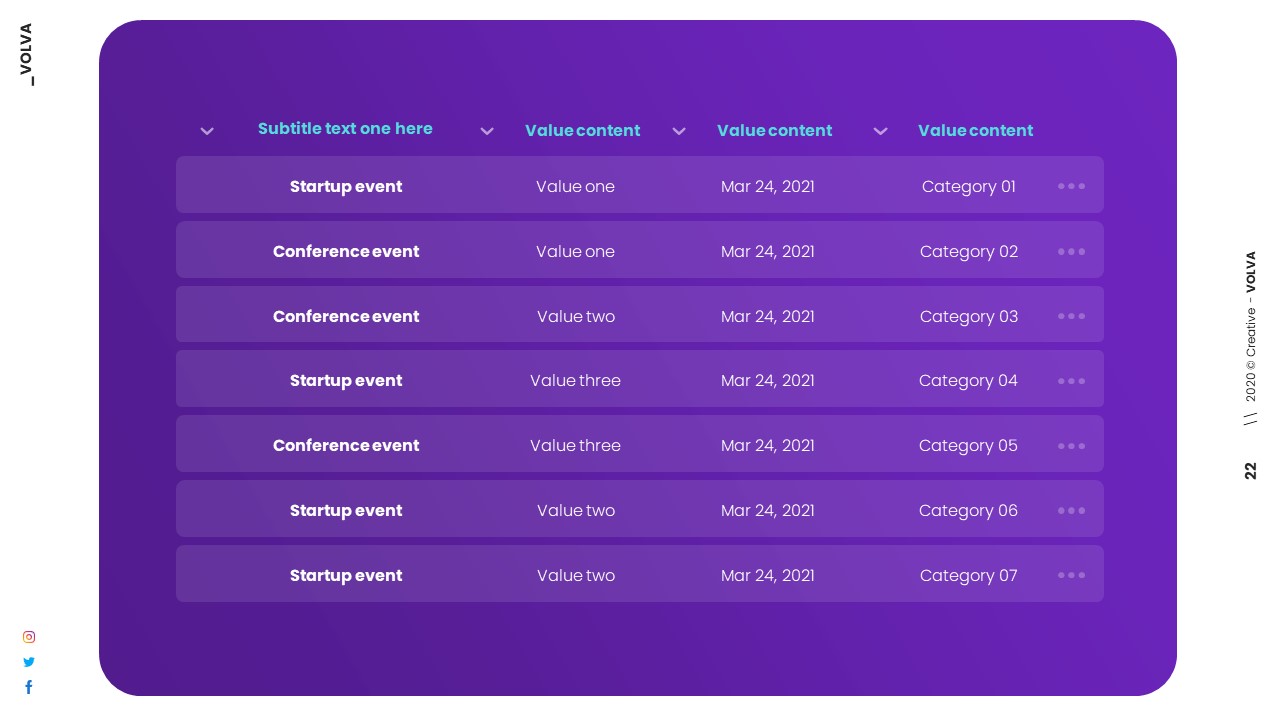Open three-dot menu for Category 02 row
Screen dimensions: 1280x720
1071,251
